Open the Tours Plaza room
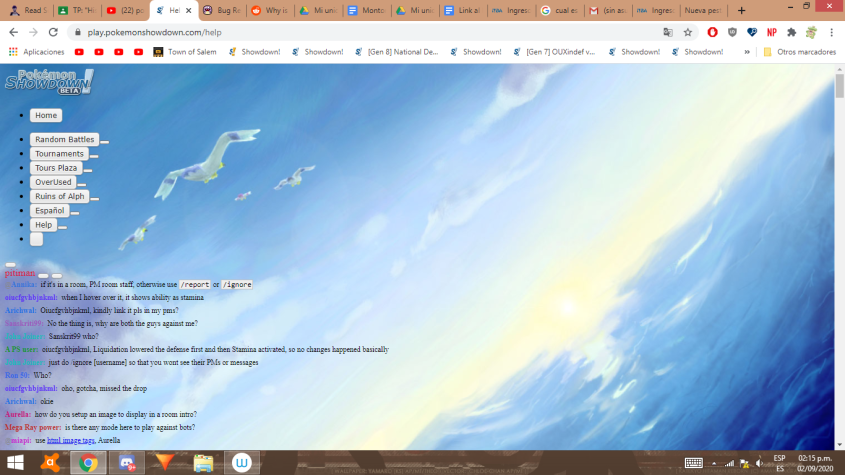The height and width of the screenshot is (475, 845). tap(56, 168)
